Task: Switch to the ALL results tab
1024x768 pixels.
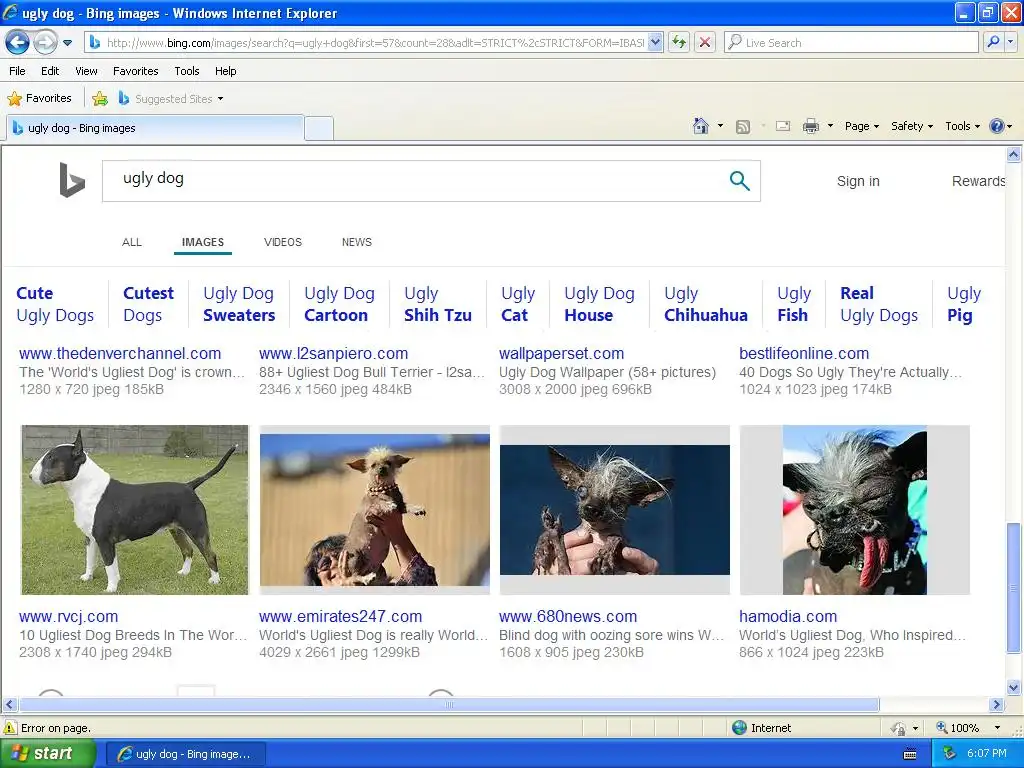Action: click(132, 242)
